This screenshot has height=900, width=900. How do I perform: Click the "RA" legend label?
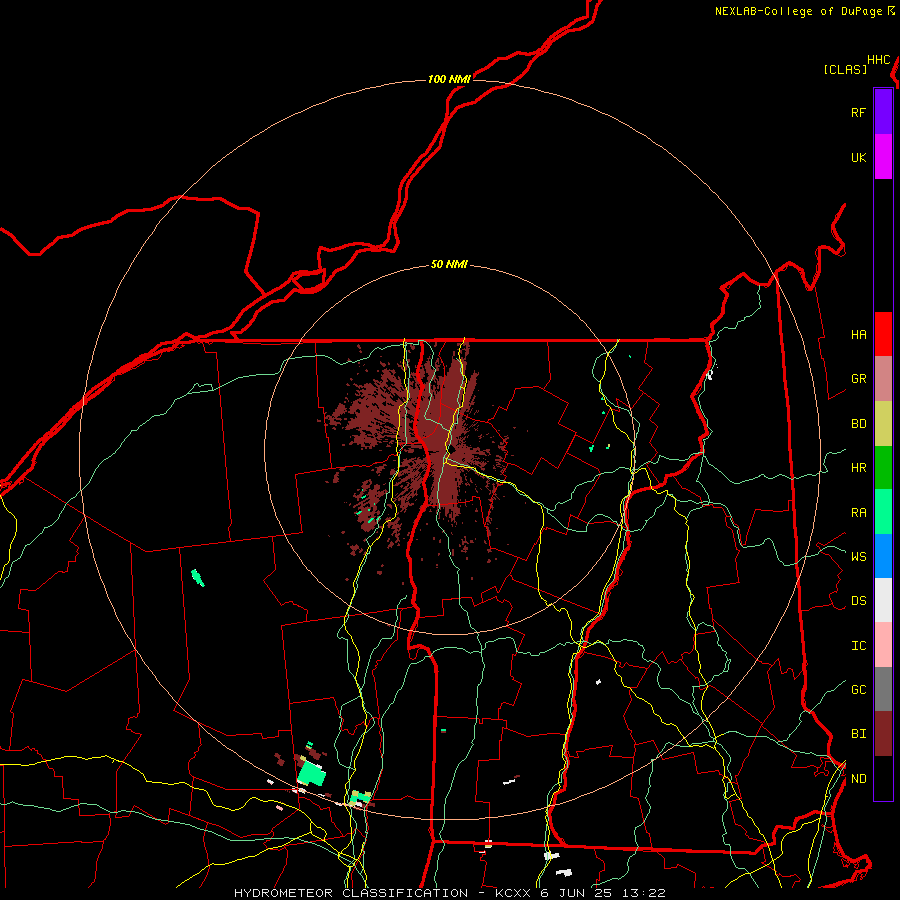858,513
